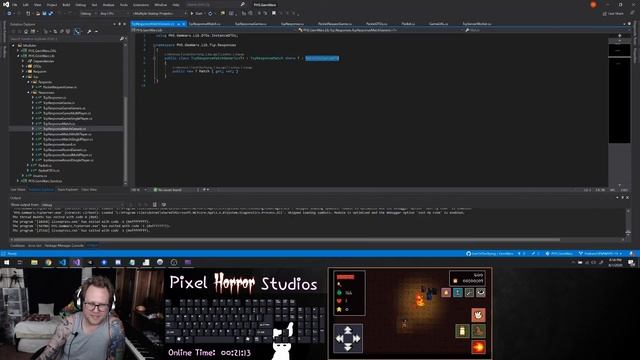
Task: Open File Explorer from the taskbar
Action: tap(34, 262)
